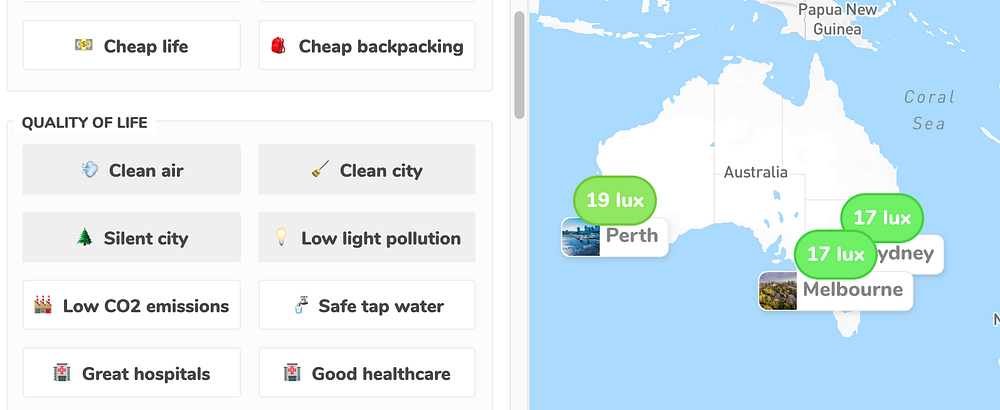Click the faucet icon on Safe tap water
This screenshot has width=1000, height=410.
tap(299, 306)
